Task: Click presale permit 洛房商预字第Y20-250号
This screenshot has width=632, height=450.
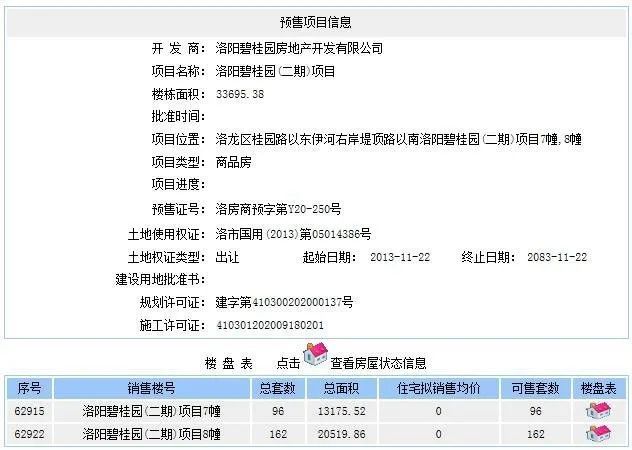Action: (x=278, y=209)
